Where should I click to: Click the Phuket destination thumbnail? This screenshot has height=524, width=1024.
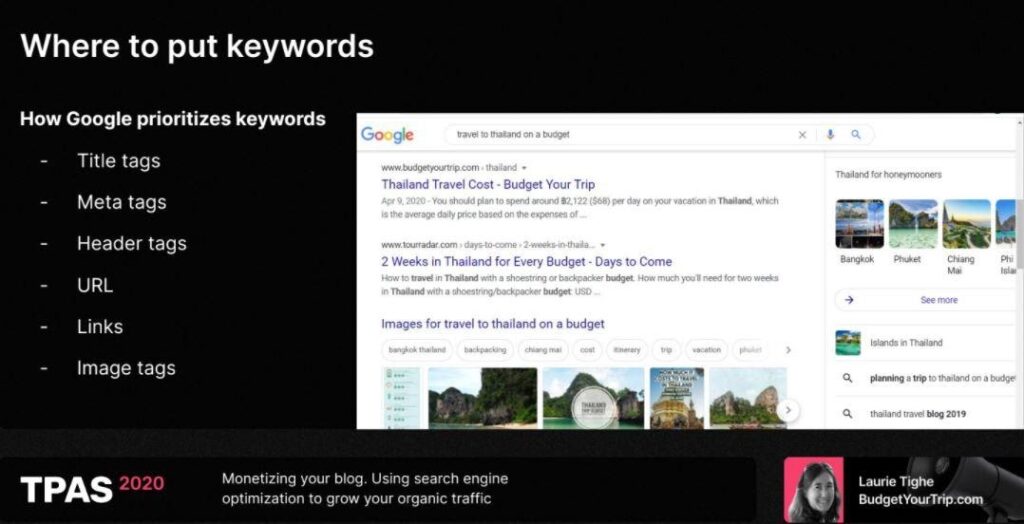click(912, 224)
